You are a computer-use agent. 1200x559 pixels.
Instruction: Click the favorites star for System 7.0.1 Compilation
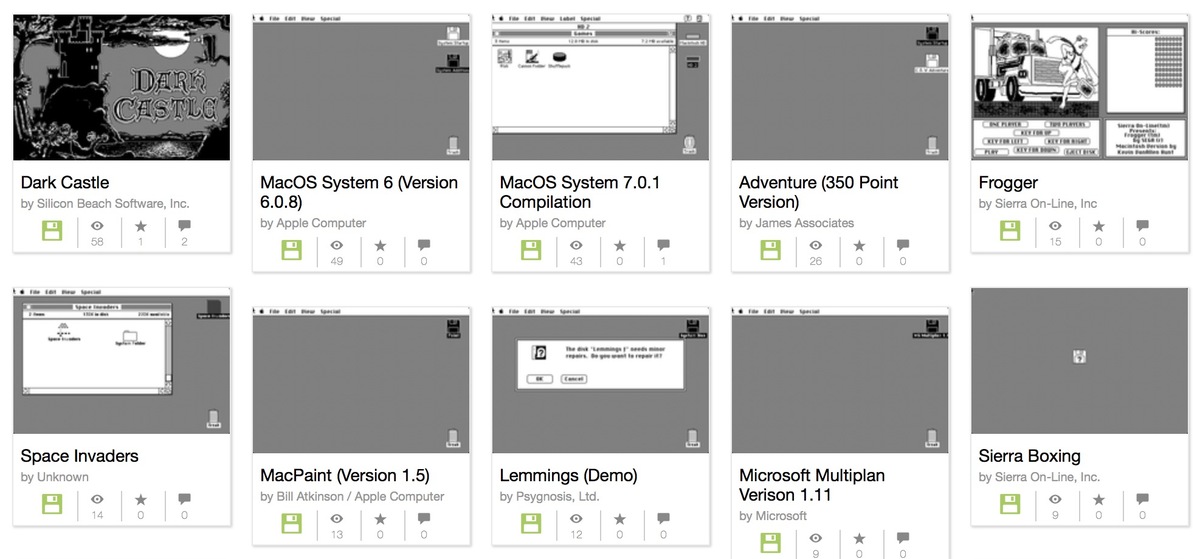coord(620,245)
